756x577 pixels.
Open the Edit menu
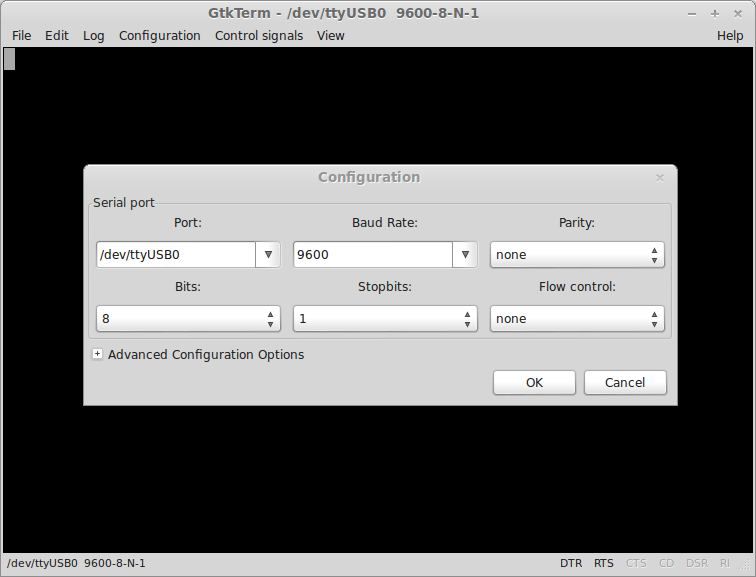pyautogui.click(x=57, y=36)
